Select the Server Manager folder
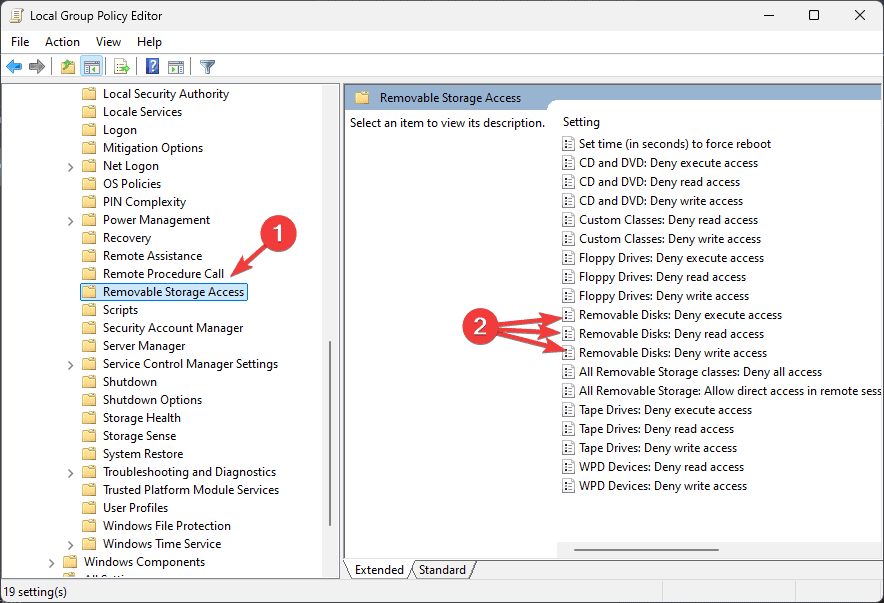This screenshot has width=884, height=603. (x=144, y=346)
